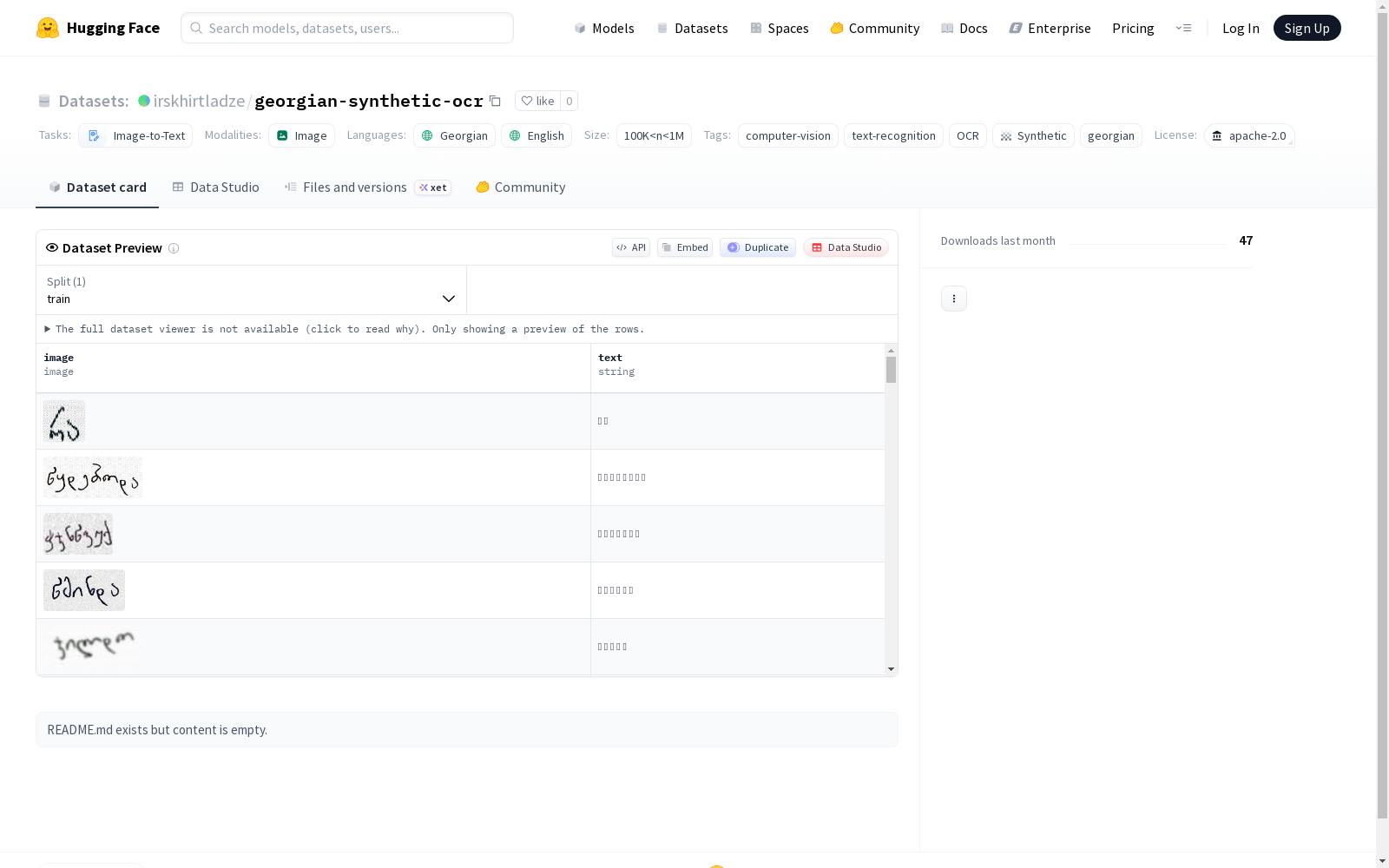1389x868 pixels.
Task: Select the computer-vision tag
Action: tap(788, 135)
